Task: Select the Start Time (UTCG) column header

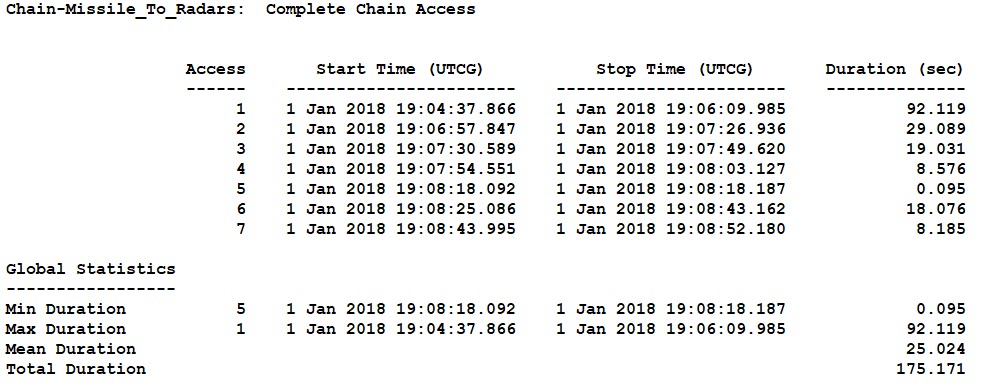Action: click(x=400, y=70)
